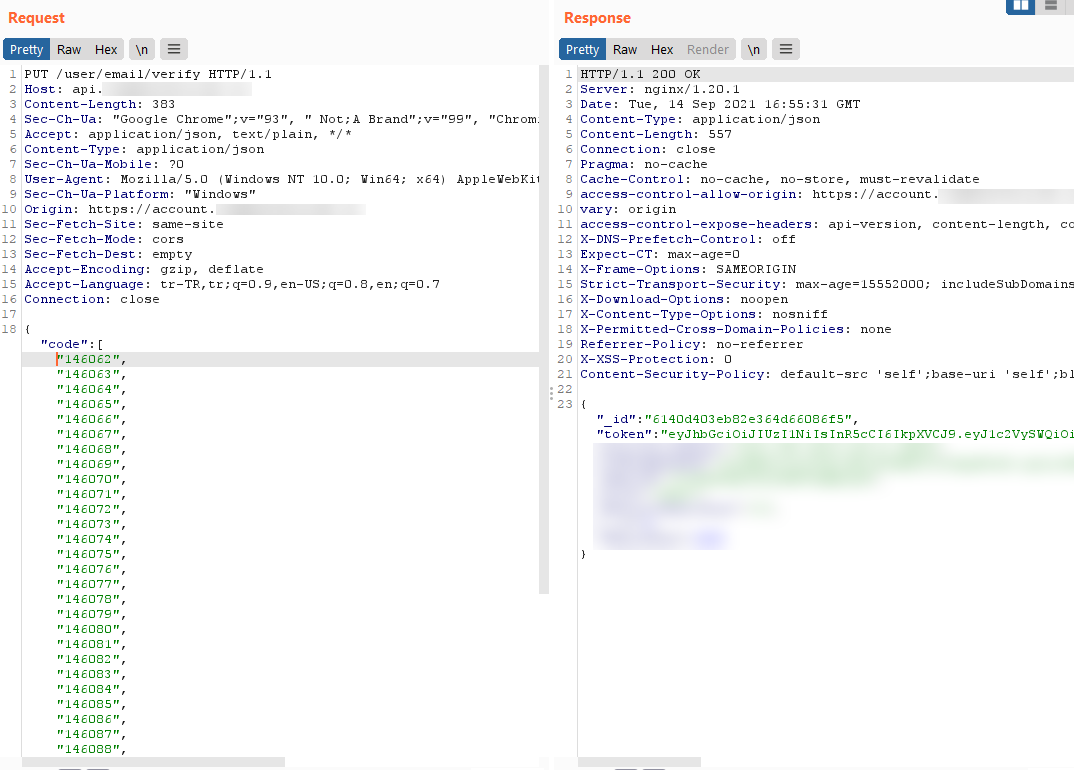Click the Pragma: no-cache header
Screen dimensions: 1074x770
click(644, 164)
